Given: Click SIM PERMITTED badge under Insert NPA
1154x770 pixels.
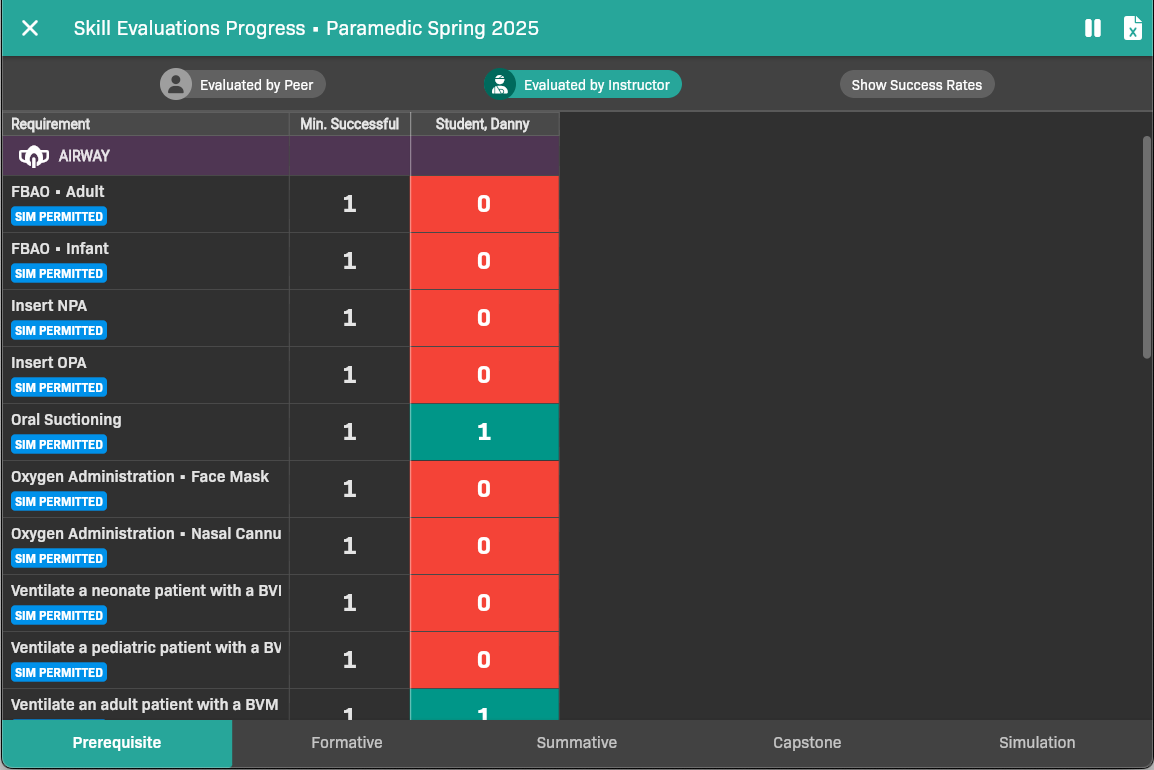Looking at the screenshot, I should (x=59, y=331).
